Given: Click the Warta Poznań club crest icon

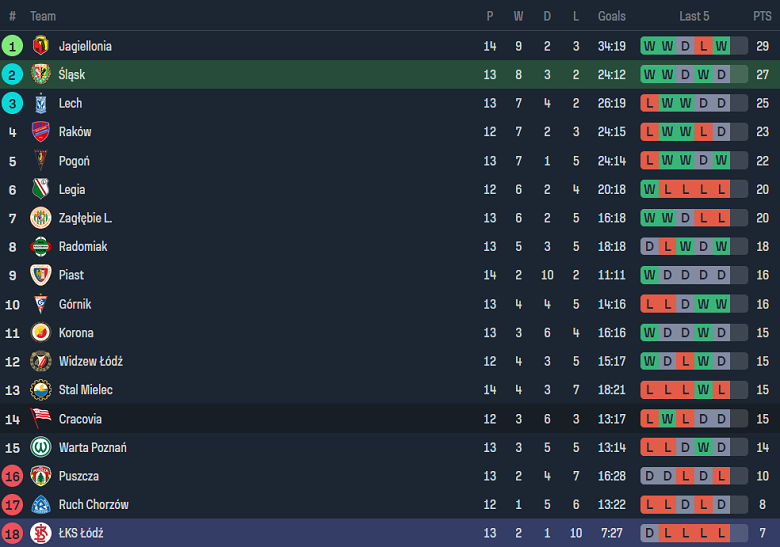Looking at the screenshot, I should click(x=41, y=447).
